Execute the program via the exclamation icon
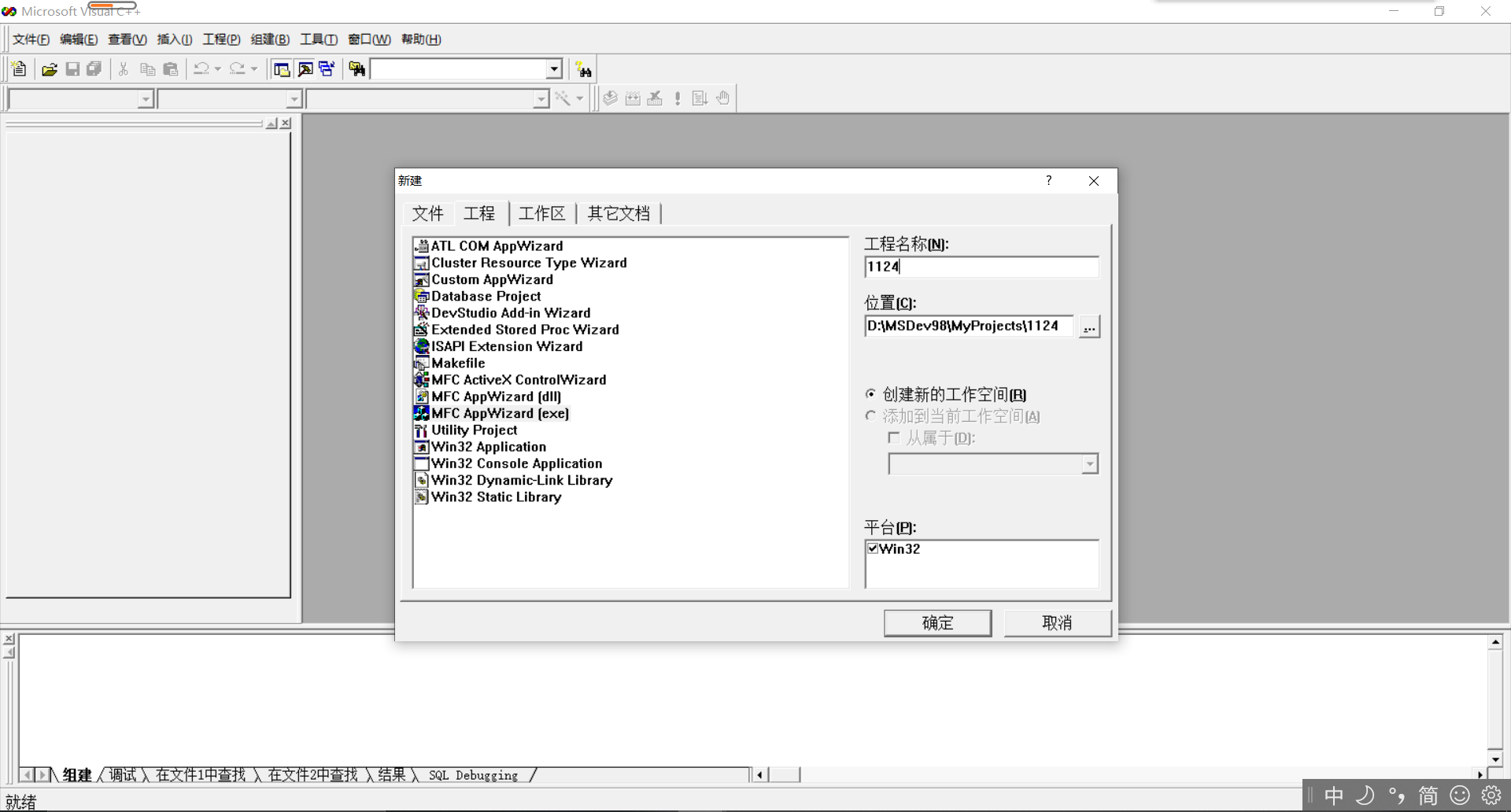Screen dimensions: 1511x812 pyautogui.click(x=678, y=98)
